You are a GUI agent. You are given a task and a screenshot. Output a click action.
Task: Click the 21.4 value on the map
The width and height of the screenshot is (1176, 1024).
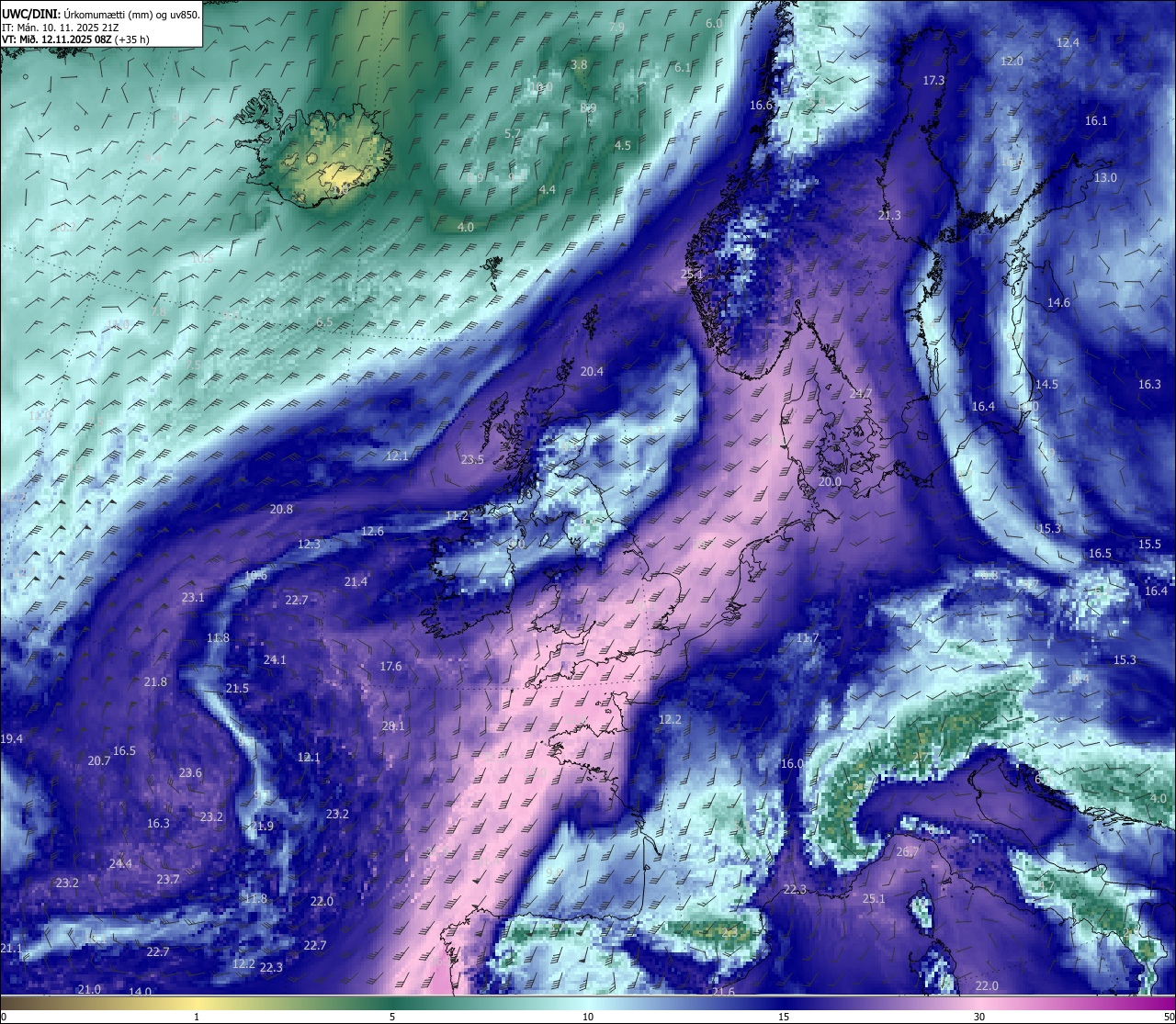pos(356,581)
